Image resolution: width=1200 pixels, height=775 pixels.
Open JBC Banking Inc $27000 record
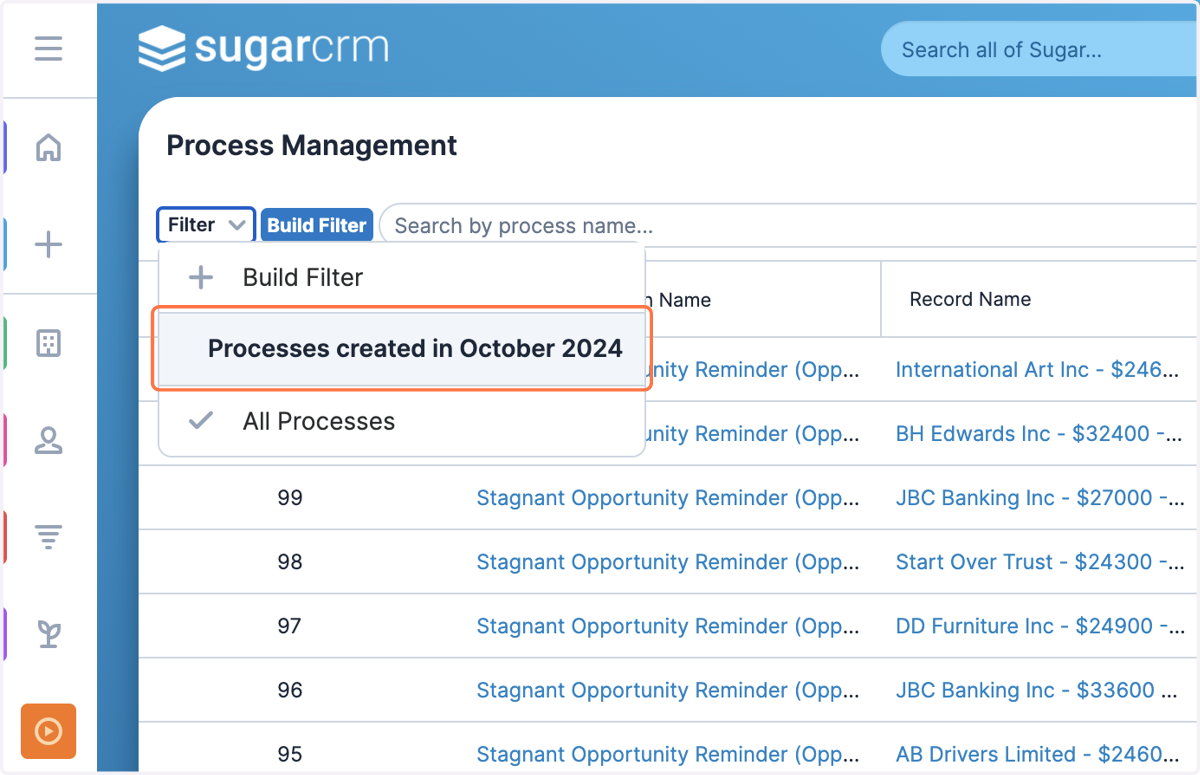[x=1039, y=498]
